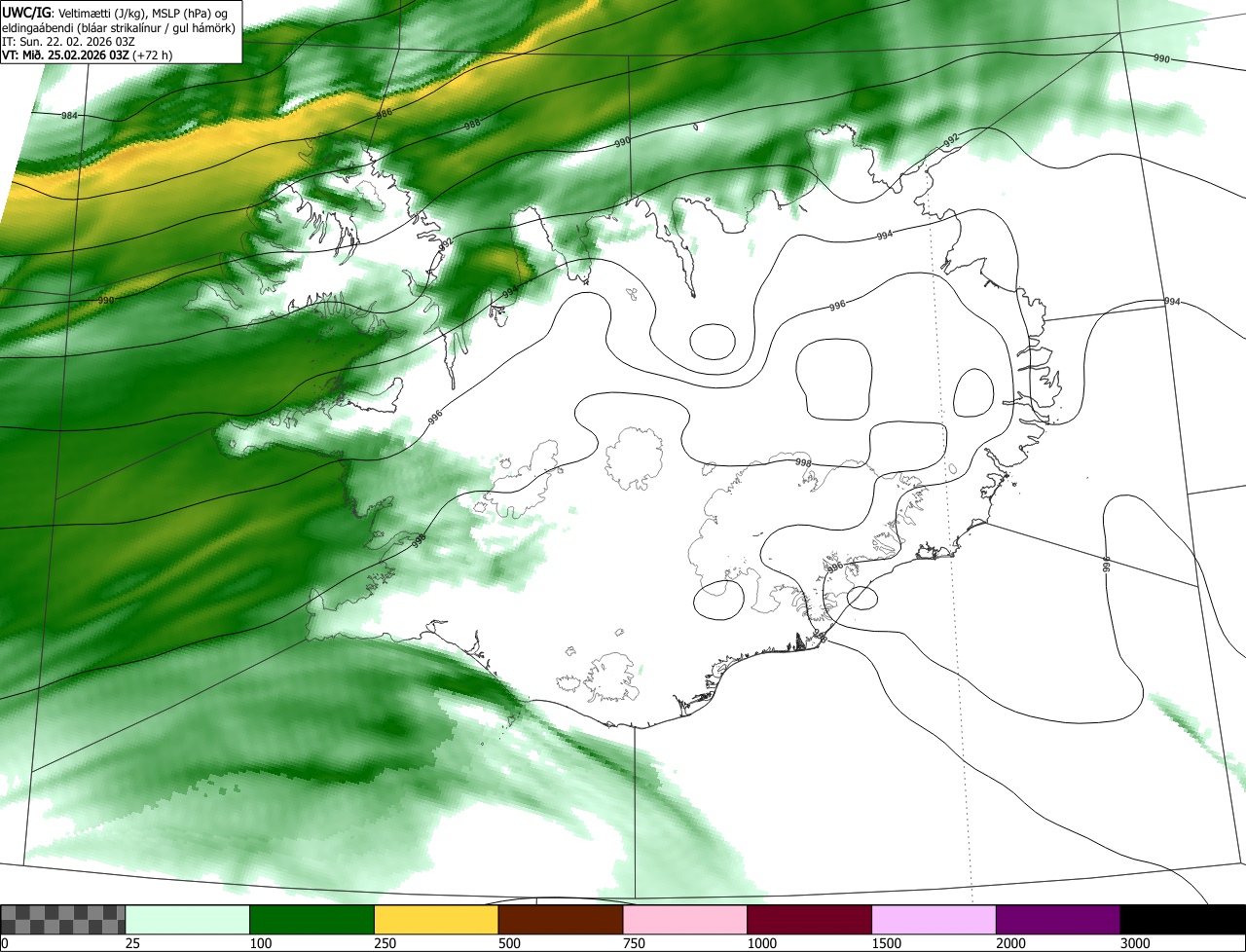Click the '25' legend scale value
The width and height of the screenshot is (1246, 952).
pyautogui.click(x=132, y=943)
